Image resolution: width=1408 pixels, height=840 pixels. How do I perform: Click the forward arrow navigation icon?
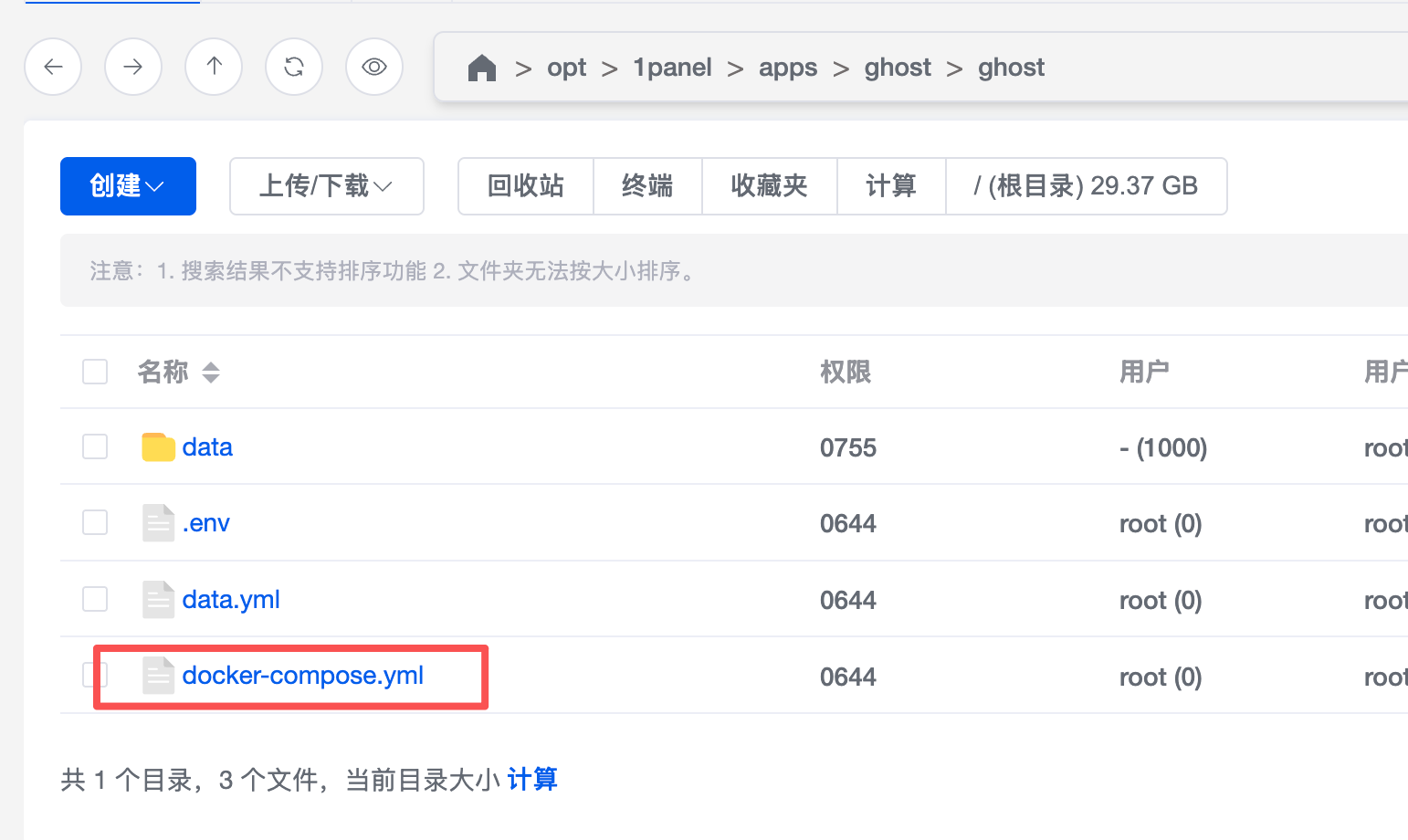tap(133, 67)
